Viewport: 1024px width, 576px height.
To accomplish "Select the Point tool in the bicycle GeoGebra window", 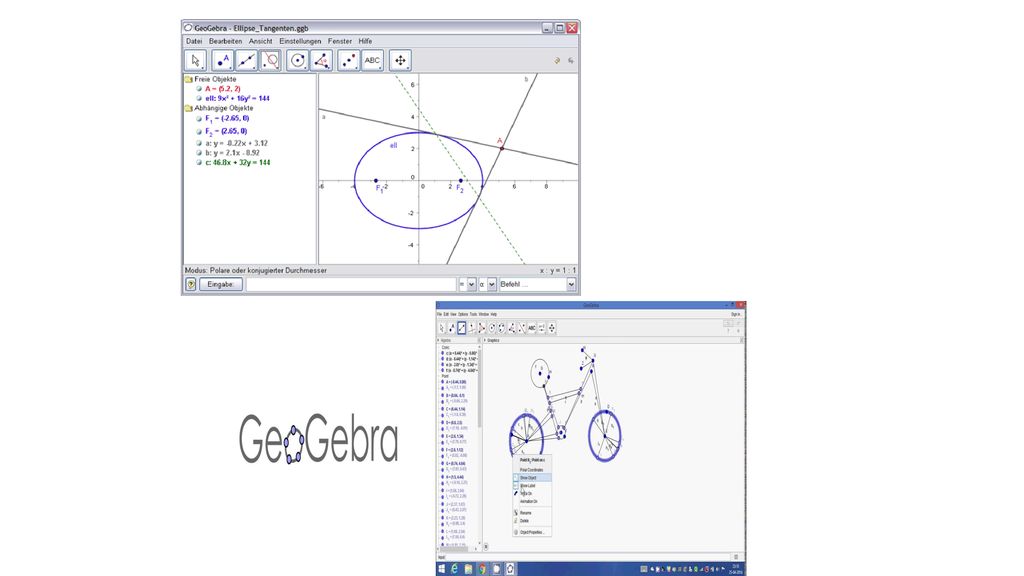I will coord(452,328).
